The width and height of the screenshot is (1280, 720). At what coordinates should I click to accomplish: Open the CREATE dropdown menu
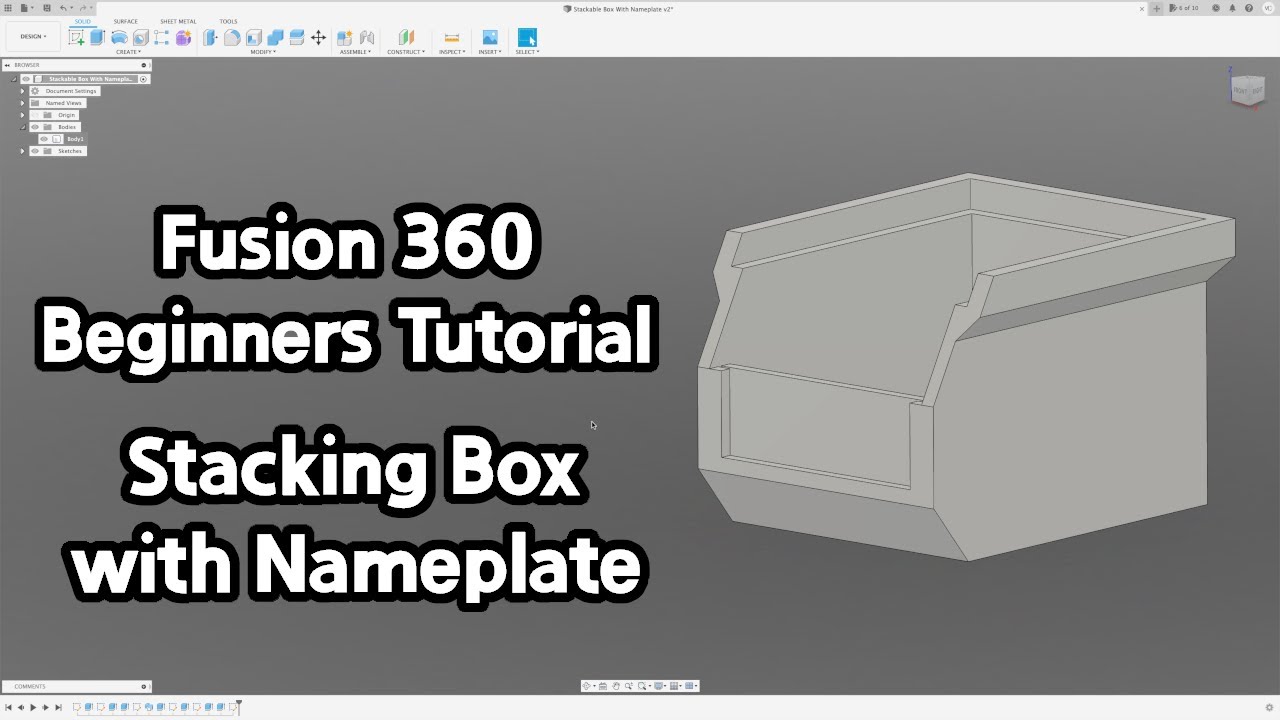[x=127, y=52]
